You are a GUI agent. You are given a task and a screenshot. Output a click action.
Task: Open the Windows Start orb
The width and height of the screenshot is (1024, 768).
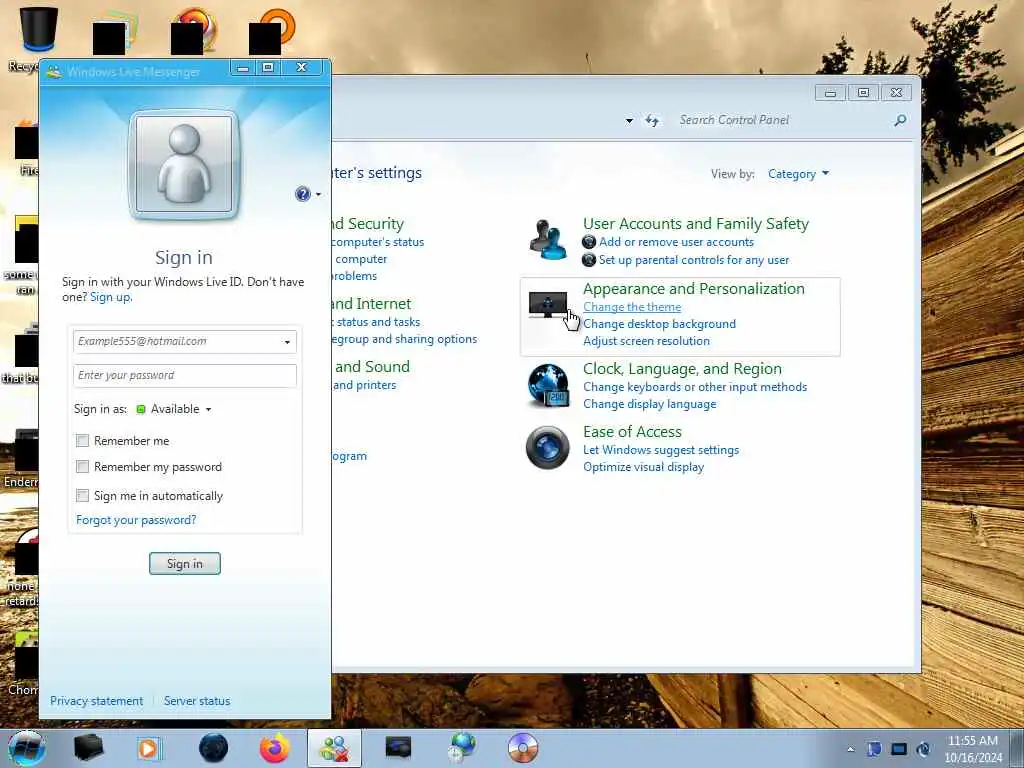27,748
